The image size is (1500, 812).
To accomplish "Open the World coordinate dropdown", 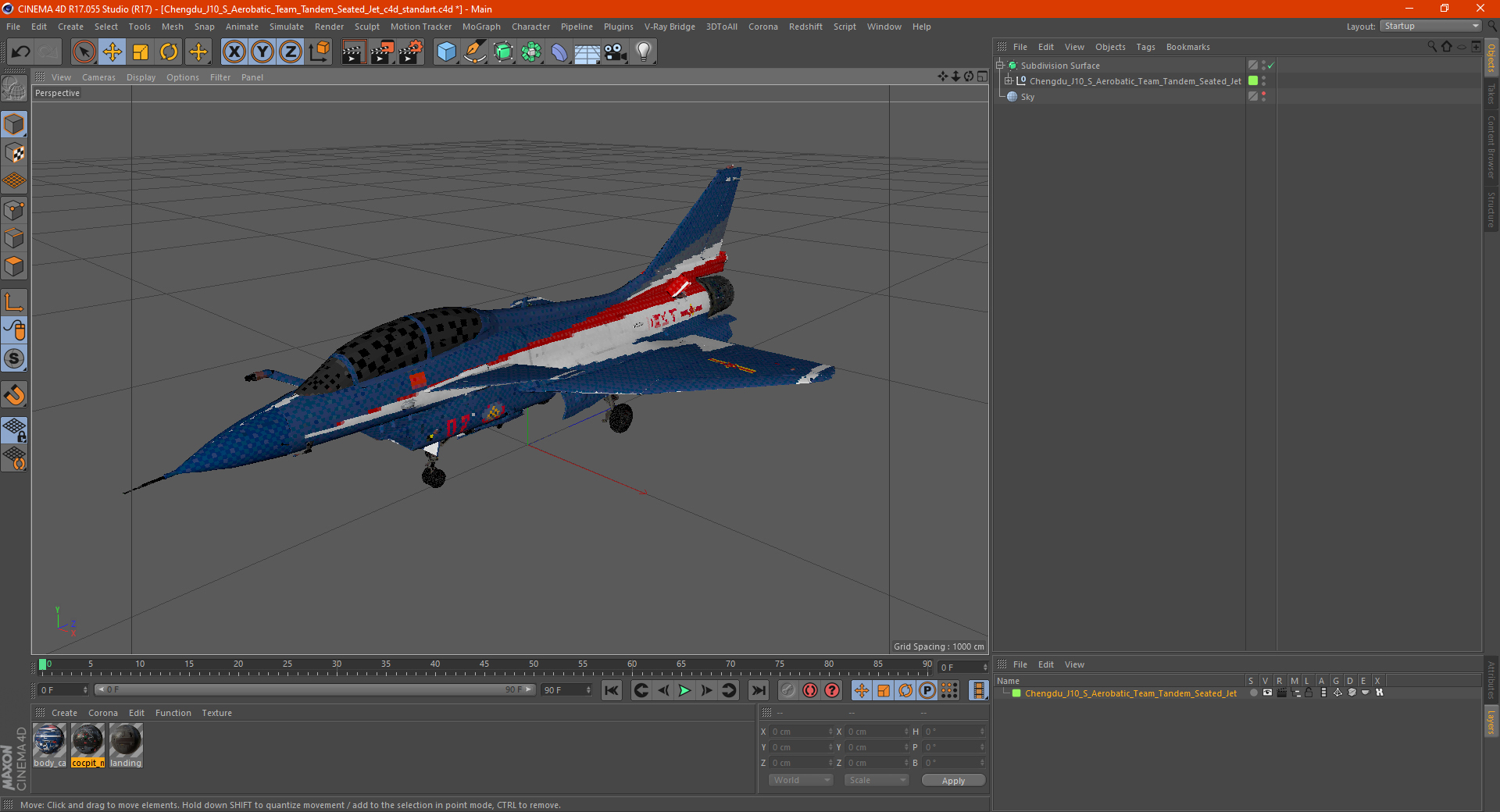I will (x=801, y=780).
